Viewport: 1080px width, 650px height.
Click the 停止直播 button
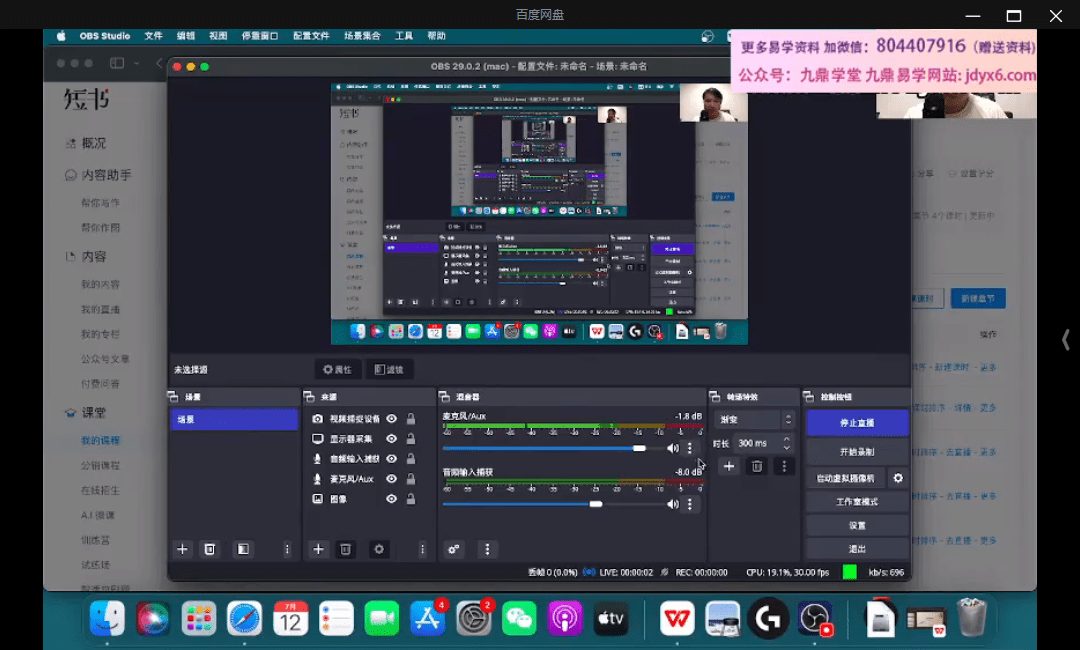coord(857,423)
